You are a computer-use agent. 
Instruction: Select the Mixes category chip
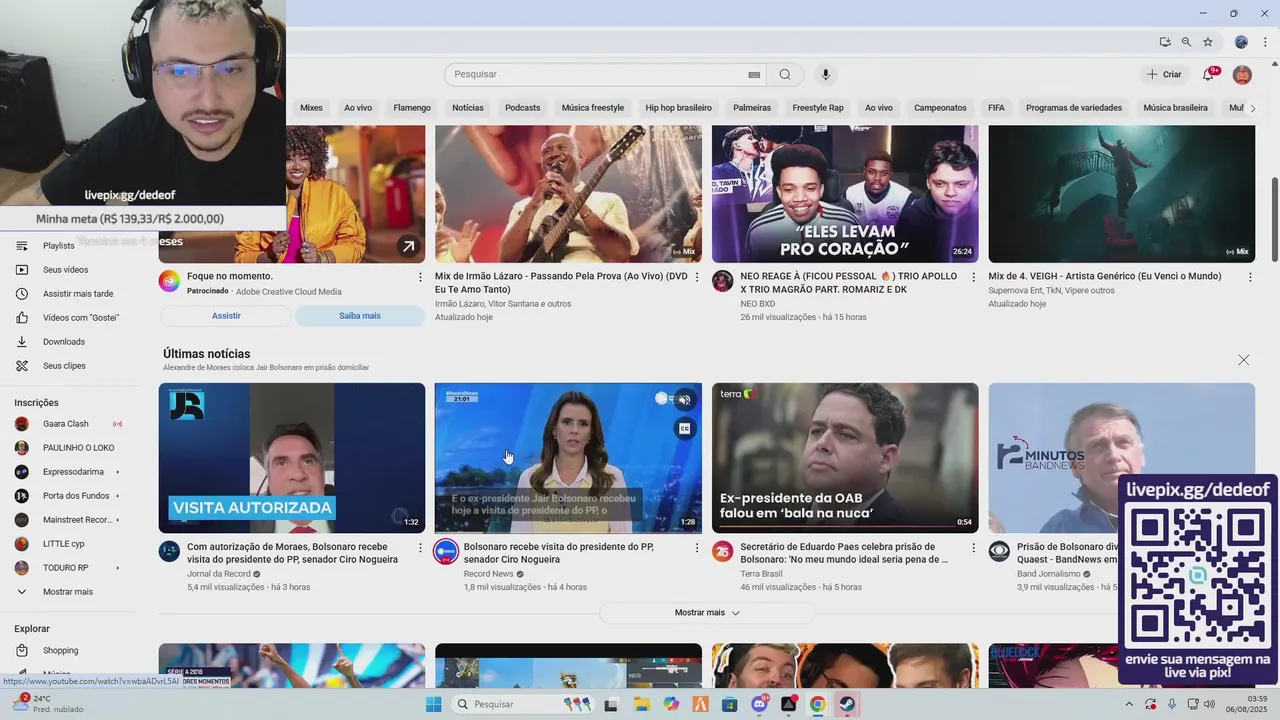coord(311,108)
